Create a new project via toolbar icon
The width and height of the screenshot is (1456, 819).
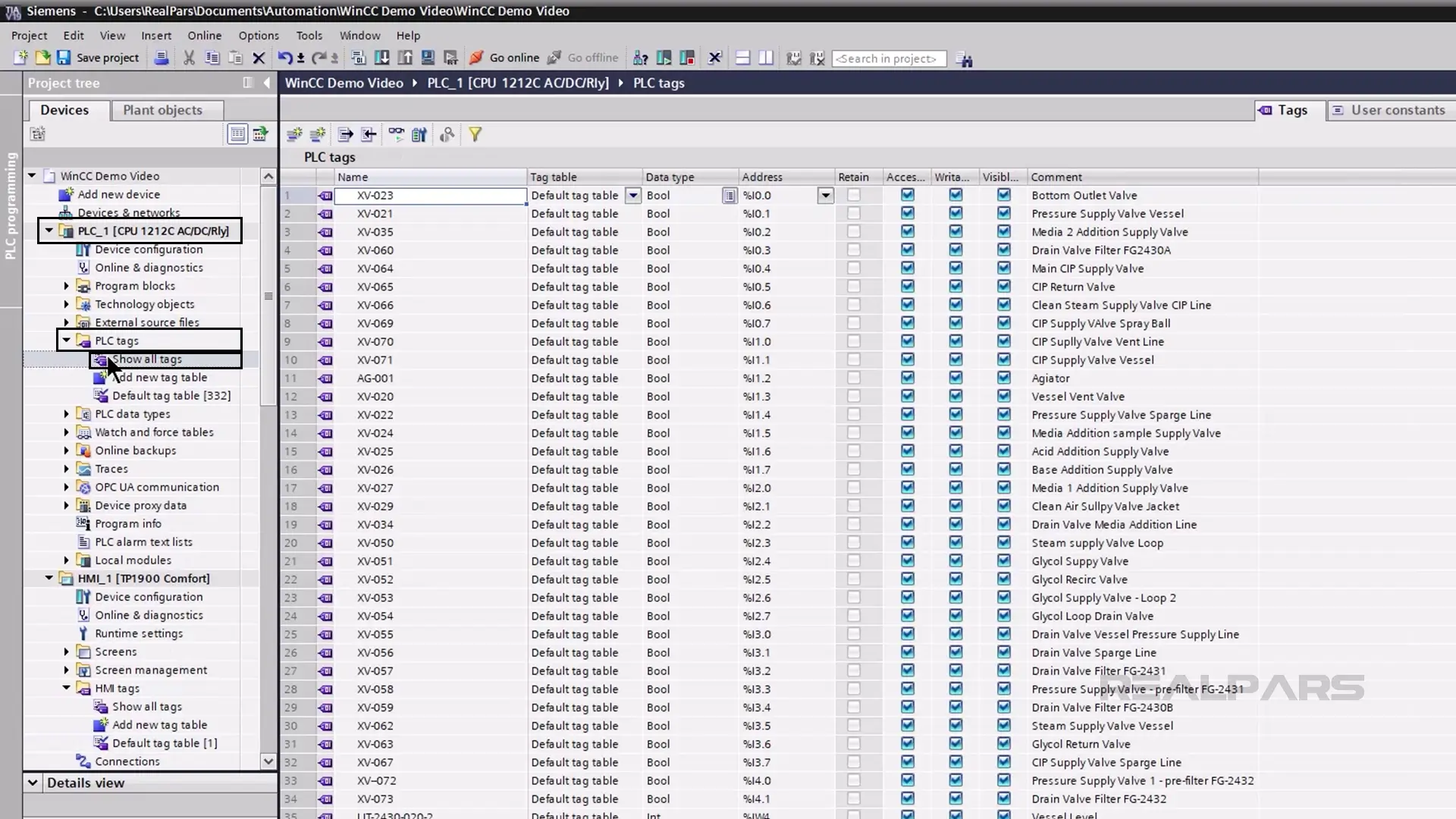(x=20, y=58)
